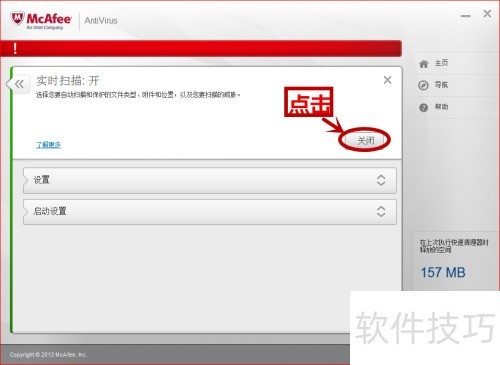Screen dimensions: 500x365
Task: Click the chevrons on the 启动设置 row
Action: [381, 211]
